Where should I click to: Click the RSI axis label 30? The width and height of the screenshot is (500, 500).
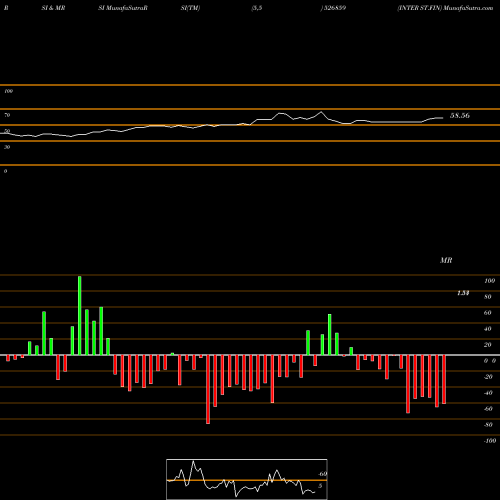click(7, 147)
